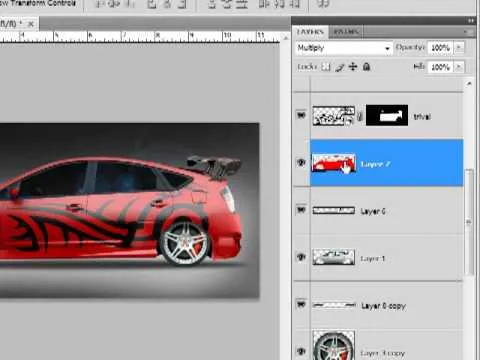480x360 pixels.
Task: Select the Layer 6 row by its name
Action: (x=373, y=211)
